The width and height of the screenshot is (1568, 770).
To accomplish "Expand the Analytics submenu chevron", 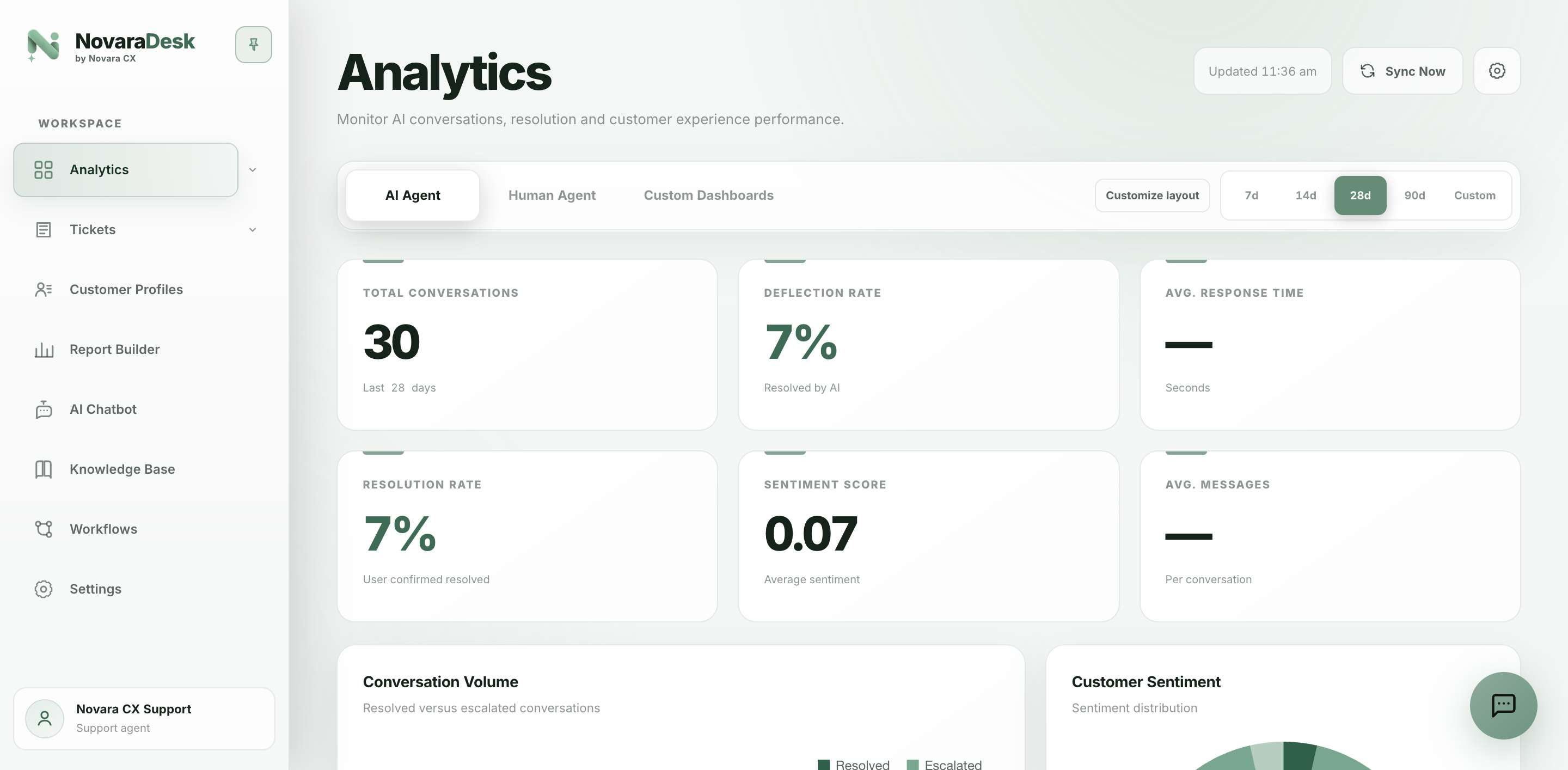I will point(253,170).
